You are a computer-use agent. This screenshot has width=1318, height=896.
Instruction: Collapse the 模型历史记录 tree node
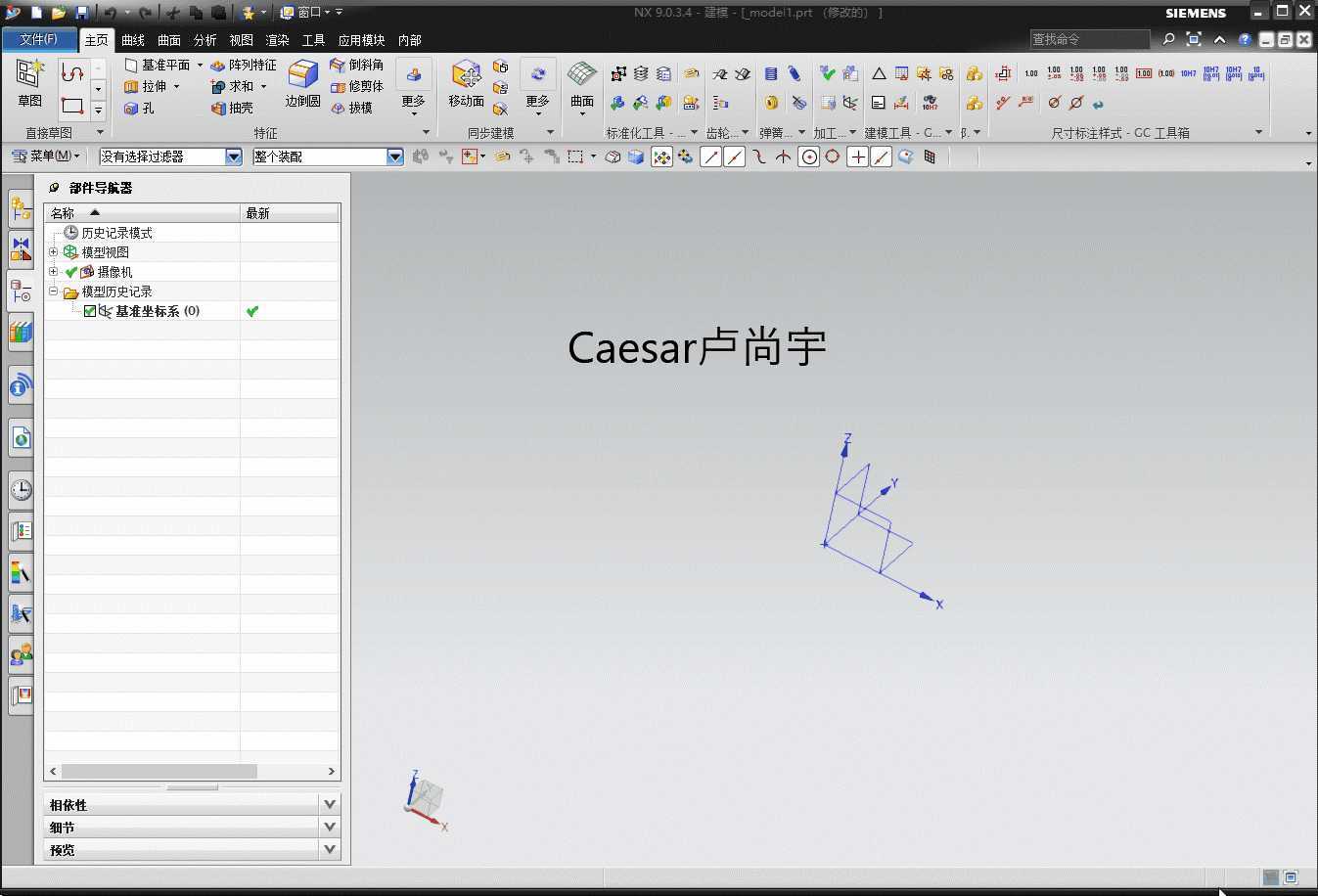[54, 291]
